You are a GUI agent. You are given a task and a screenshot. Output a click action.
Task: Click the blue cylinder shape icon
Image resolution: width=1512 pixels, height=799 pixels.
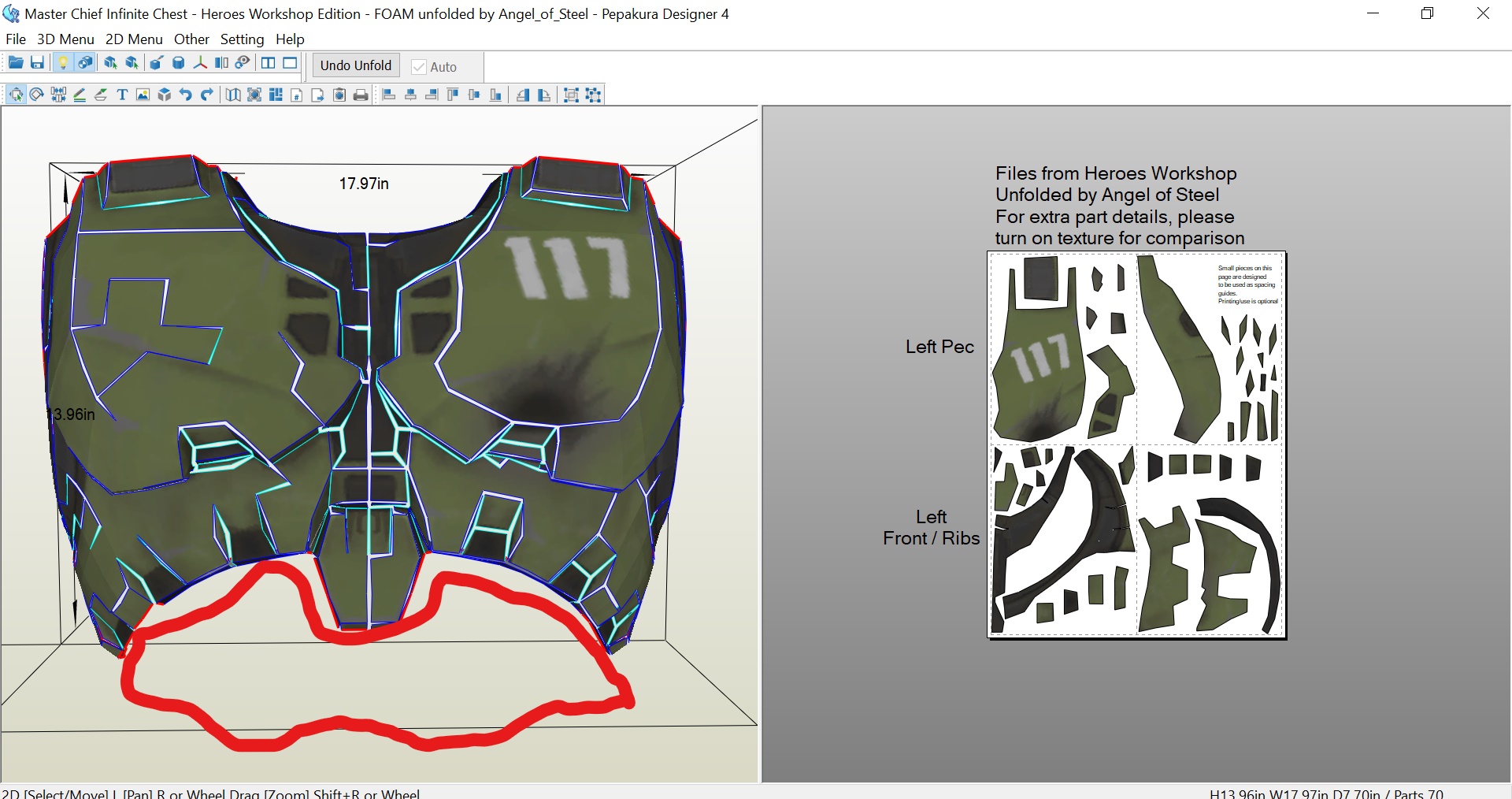coord(179,63)
